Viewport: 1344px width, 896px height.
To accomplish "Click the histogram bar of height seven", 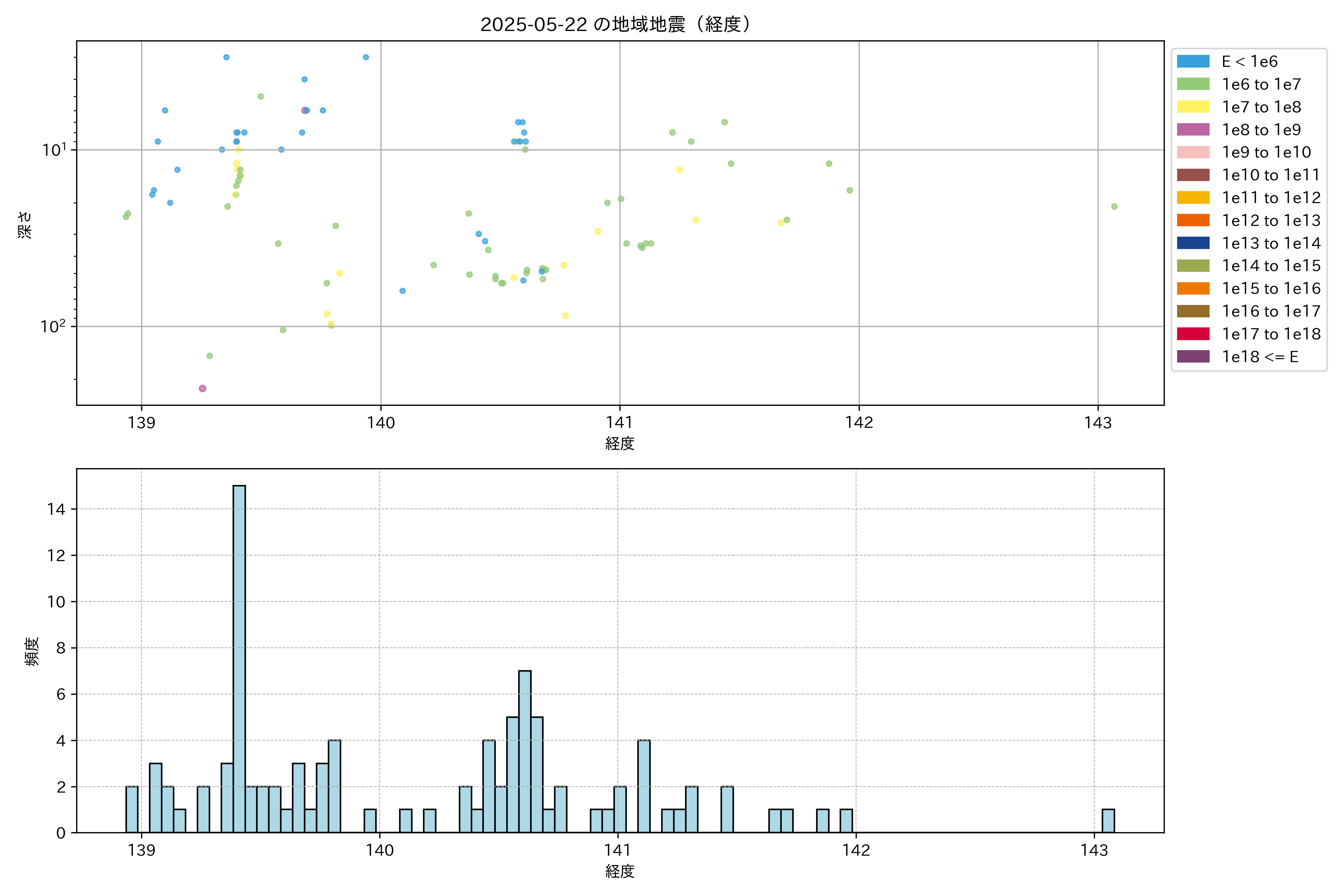I will 525,752.
